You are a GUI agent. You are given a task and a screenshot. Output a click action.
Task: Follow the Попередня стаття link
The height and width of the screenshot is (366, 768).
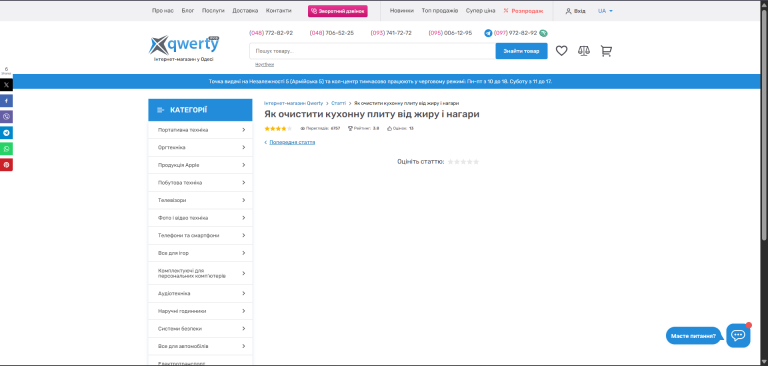coord(292,143)
